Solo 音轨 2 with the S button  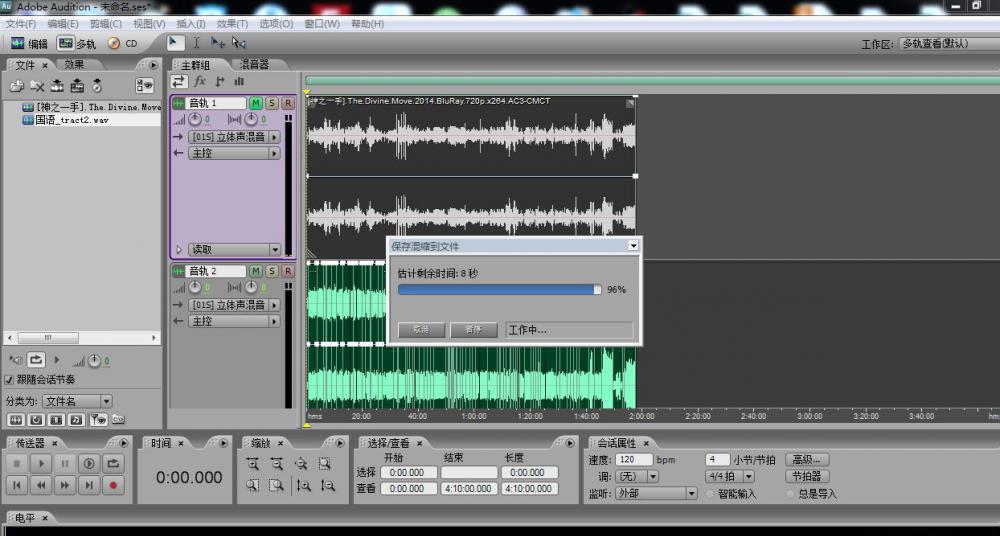pyautogui.click(x=272, y=272)
